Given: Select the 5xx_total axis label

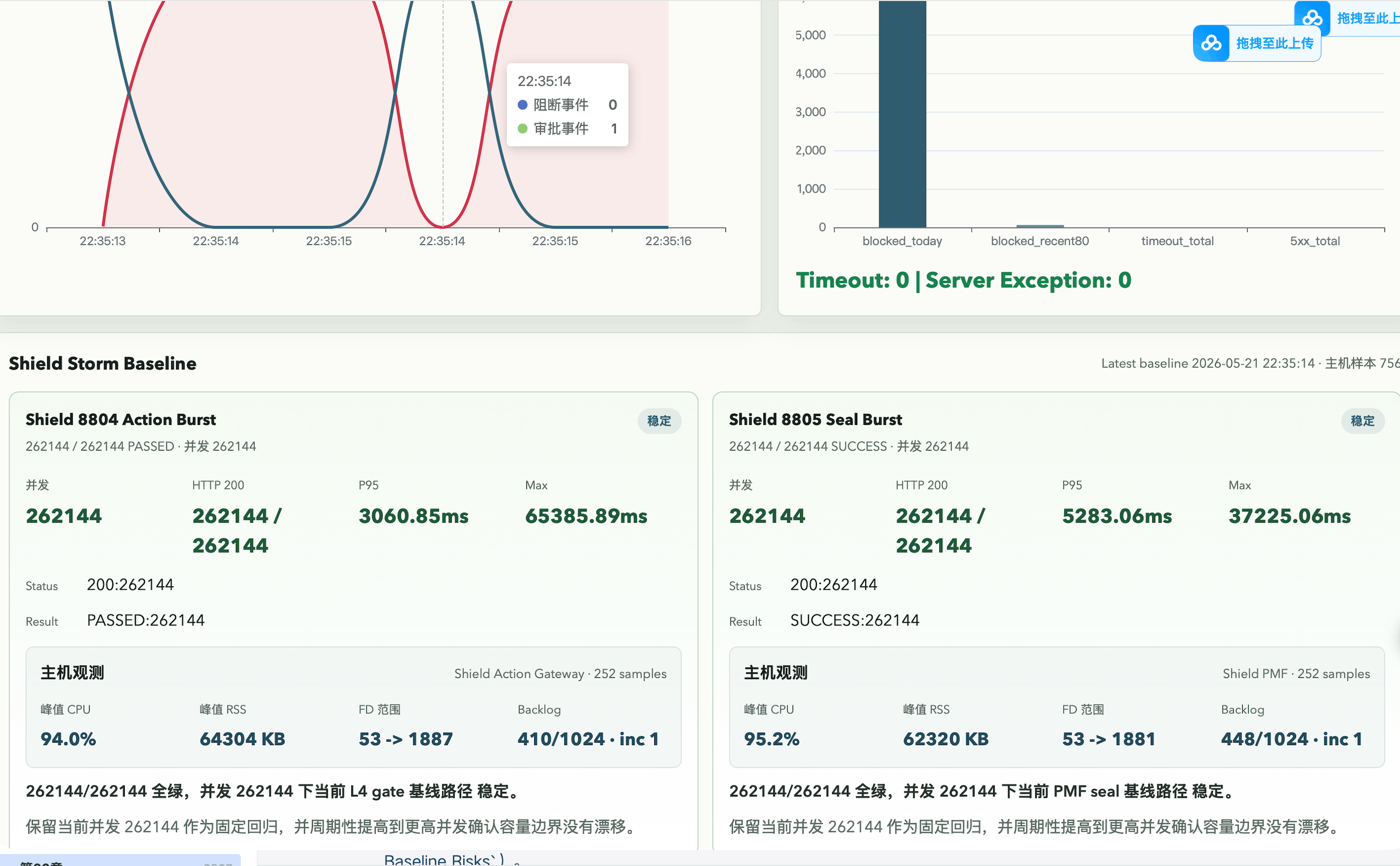Looking at the screenshot, I should point(1315,241).
